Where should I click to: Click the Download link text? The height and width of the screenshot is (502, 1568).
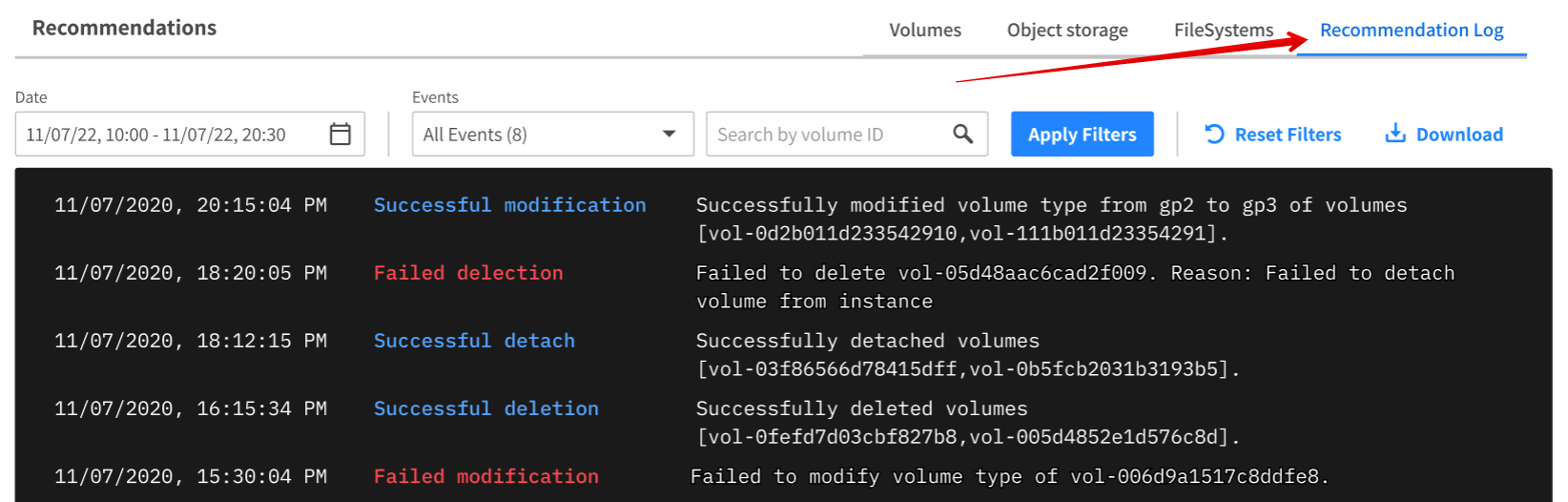point(1459,135)
